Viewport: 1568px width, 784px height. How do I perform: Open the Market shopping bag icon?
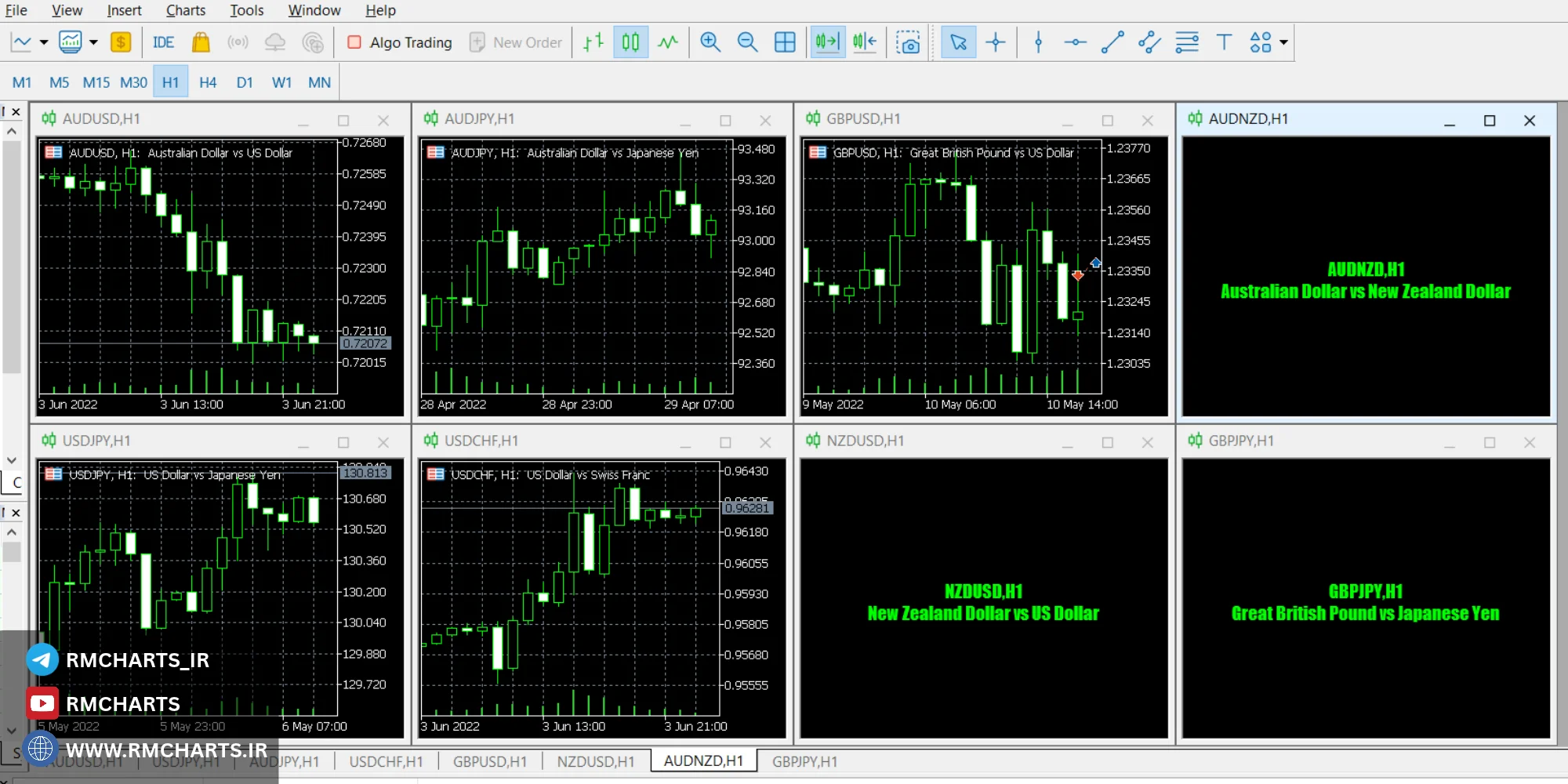point(201,42)
